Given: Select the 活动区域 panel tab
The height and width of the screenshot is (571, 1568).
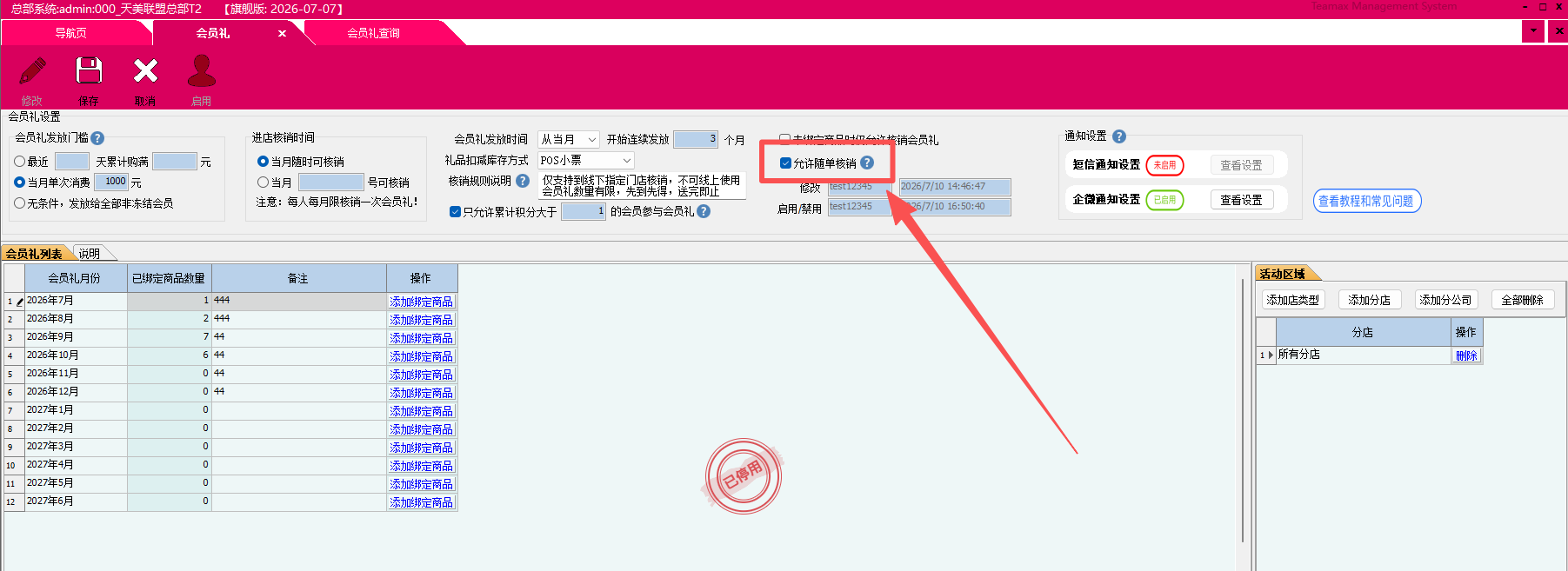Looking at the screenshot, I should tap(1283, 274).
